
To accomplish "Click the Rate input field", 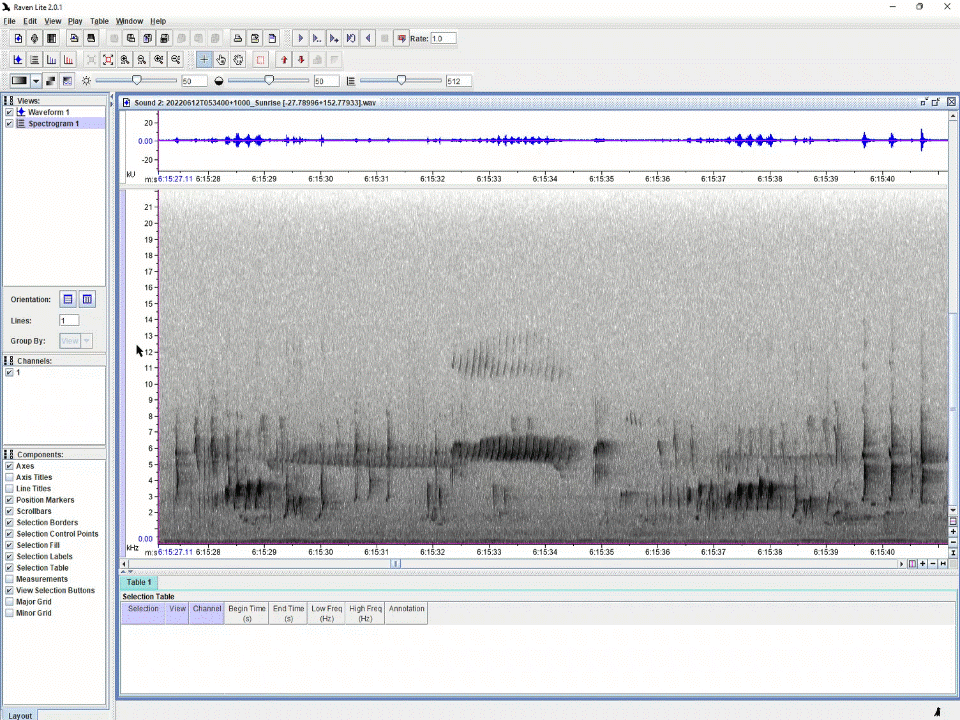I will tap(443, 39).
